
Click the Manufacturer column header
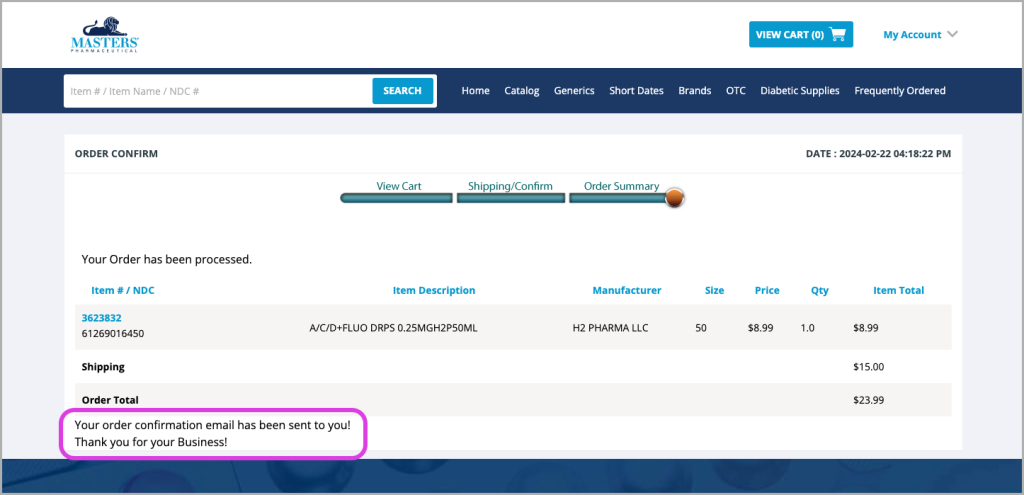pos(627,291)
